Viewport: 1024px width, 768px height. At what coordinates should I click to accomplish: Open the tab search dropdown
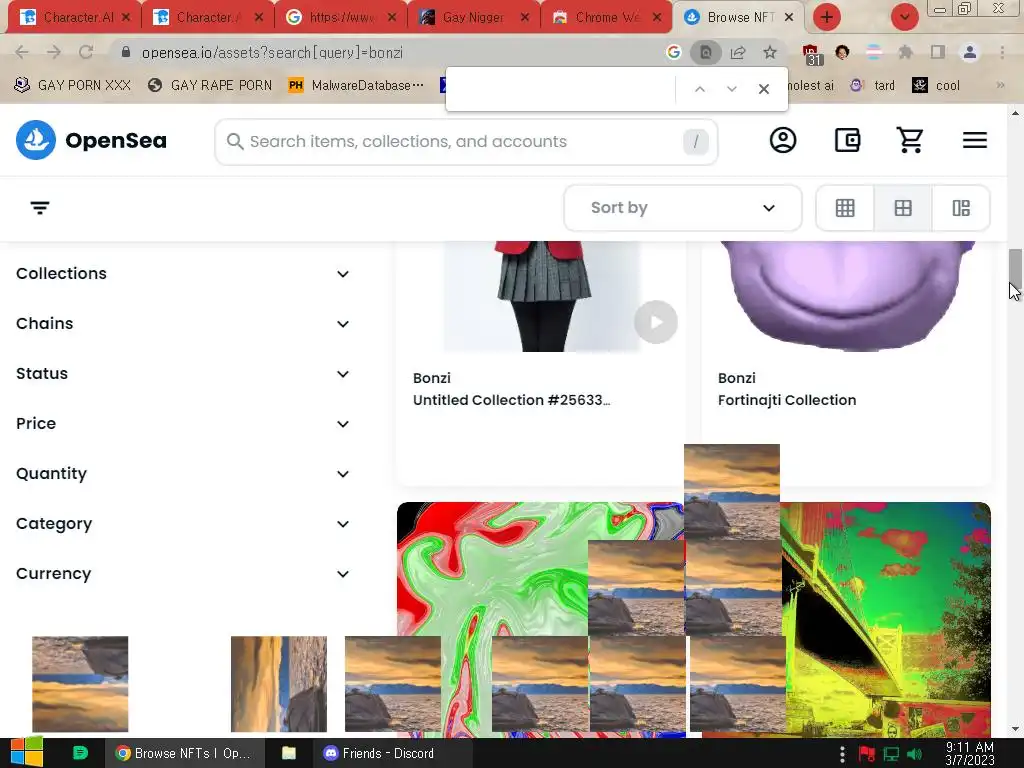tap(904, 18)
